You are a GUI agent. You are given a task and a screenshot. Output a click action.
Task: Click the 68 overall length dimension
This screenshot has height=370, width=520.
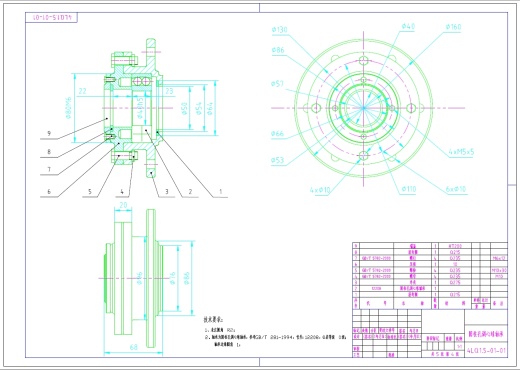pyautogui.click(x=134, y=347)
